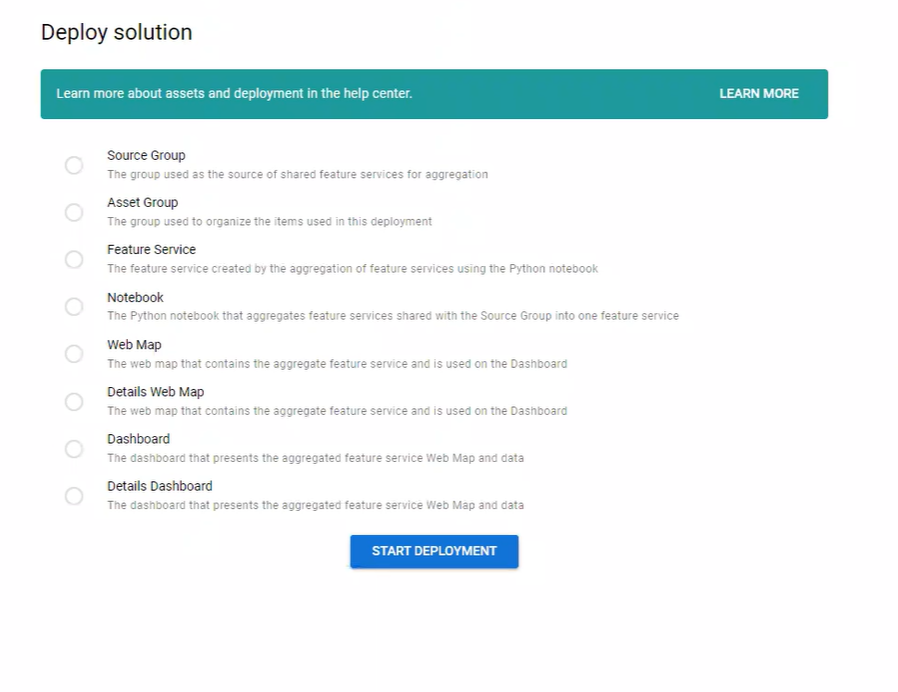Click the help center banner message text
The height and width of the screenshot is (692, 898).
pos(234,94)
